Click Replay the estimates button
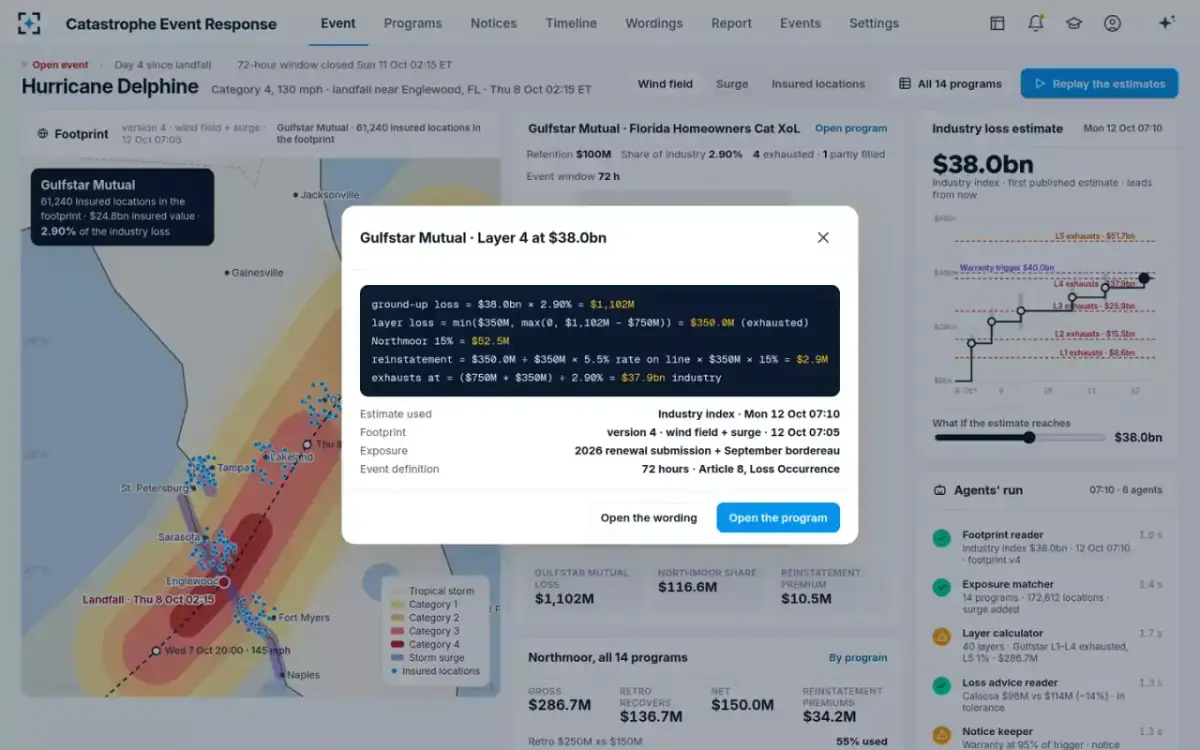 pyautogui.click(x=1099, y=84)
